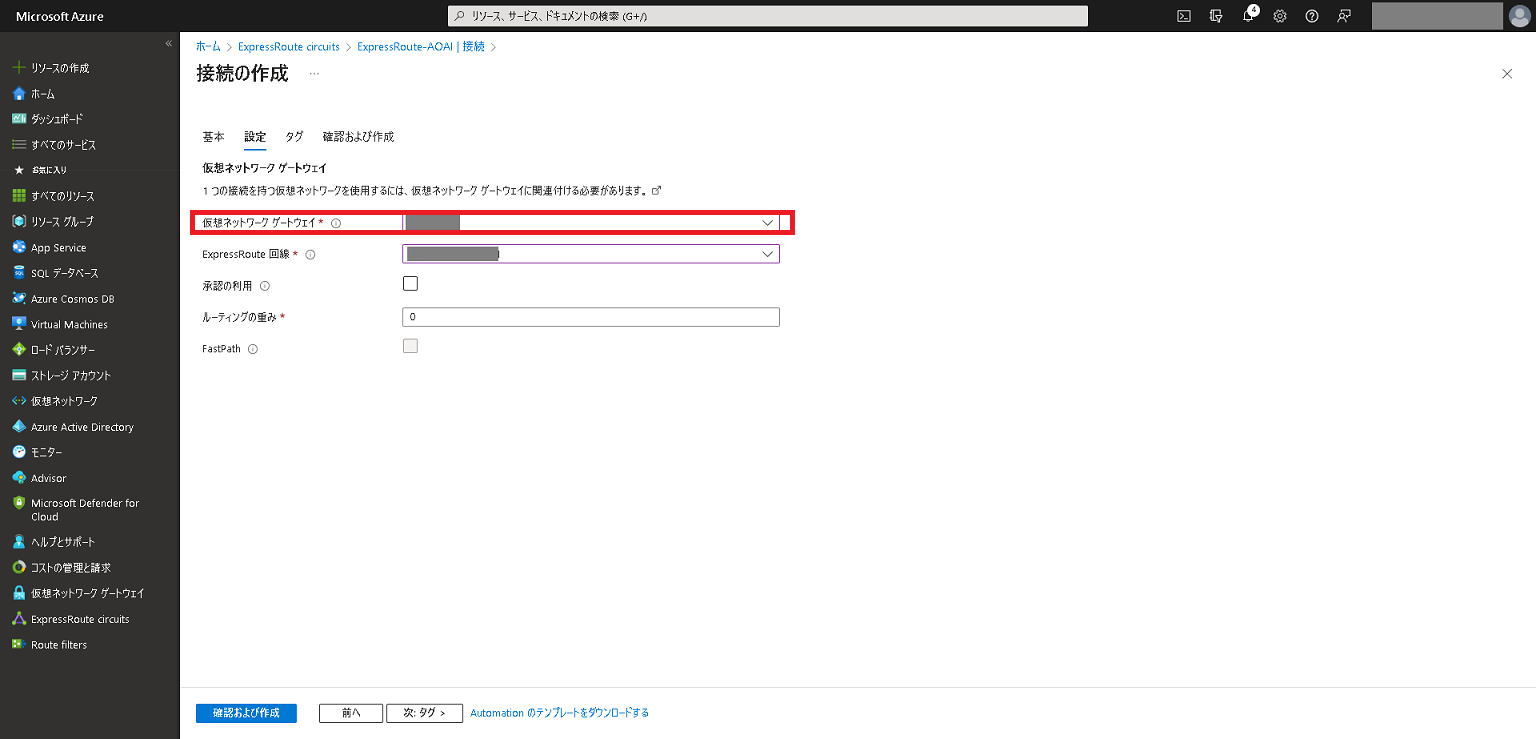
Task: Open the ExpressRoute 回線 dropdown
Action: 591,254
